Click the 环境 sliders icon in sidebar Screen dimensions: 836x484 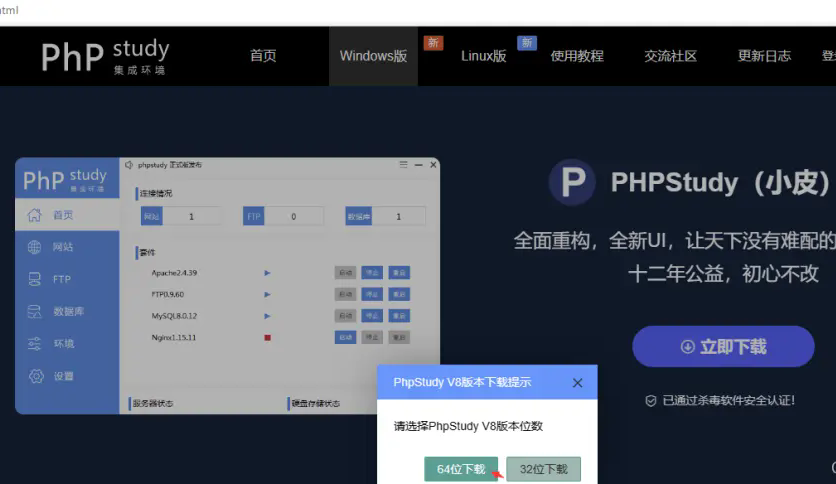(x=35, y=344)
